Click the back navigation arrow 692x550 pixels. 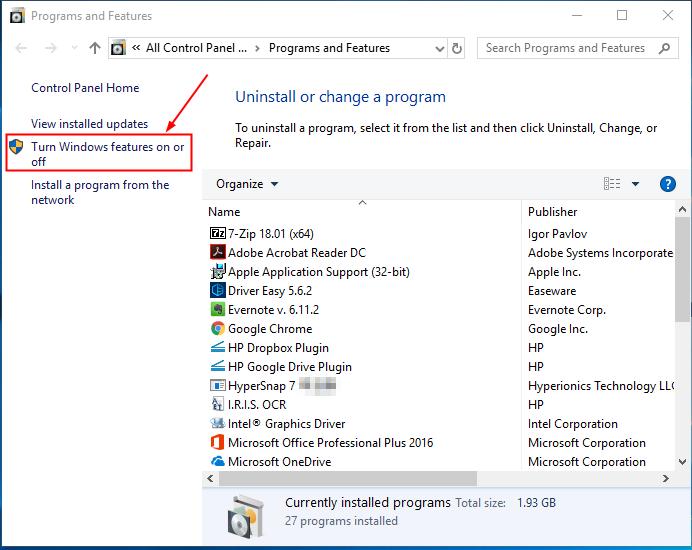point(21,48)
